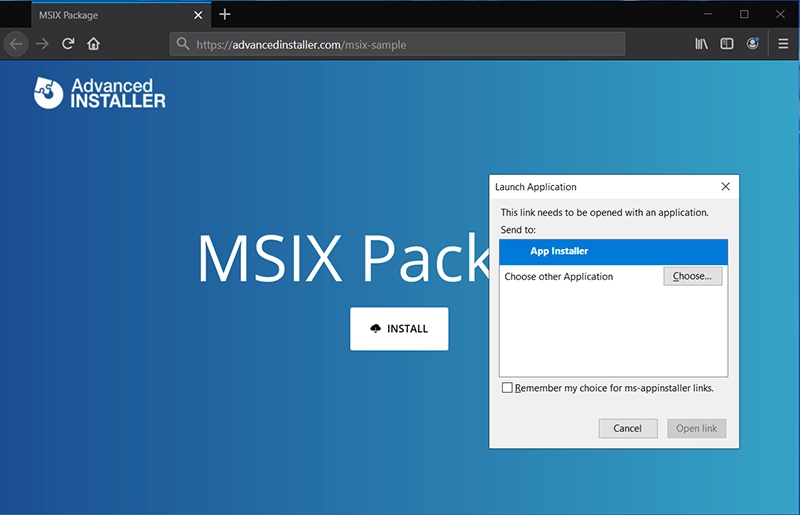Enable Remember my choice for ms-appinstaller links
This screenshot has width=800, height=515.
click(507, 388)
